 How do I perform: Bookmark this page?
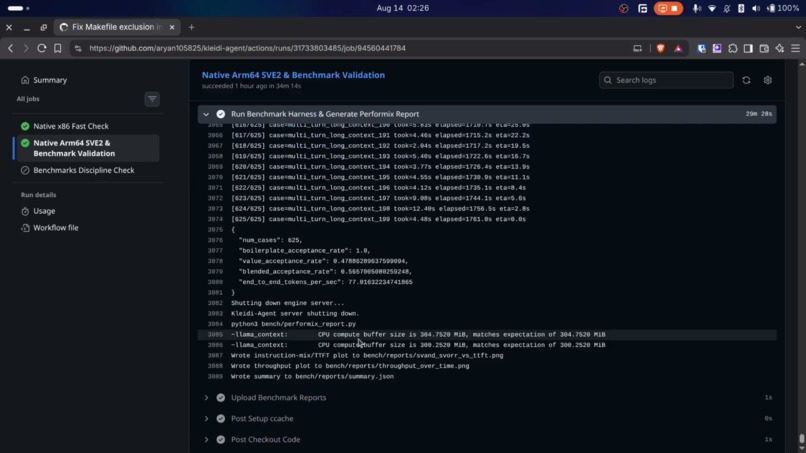(x=58, y=48)
